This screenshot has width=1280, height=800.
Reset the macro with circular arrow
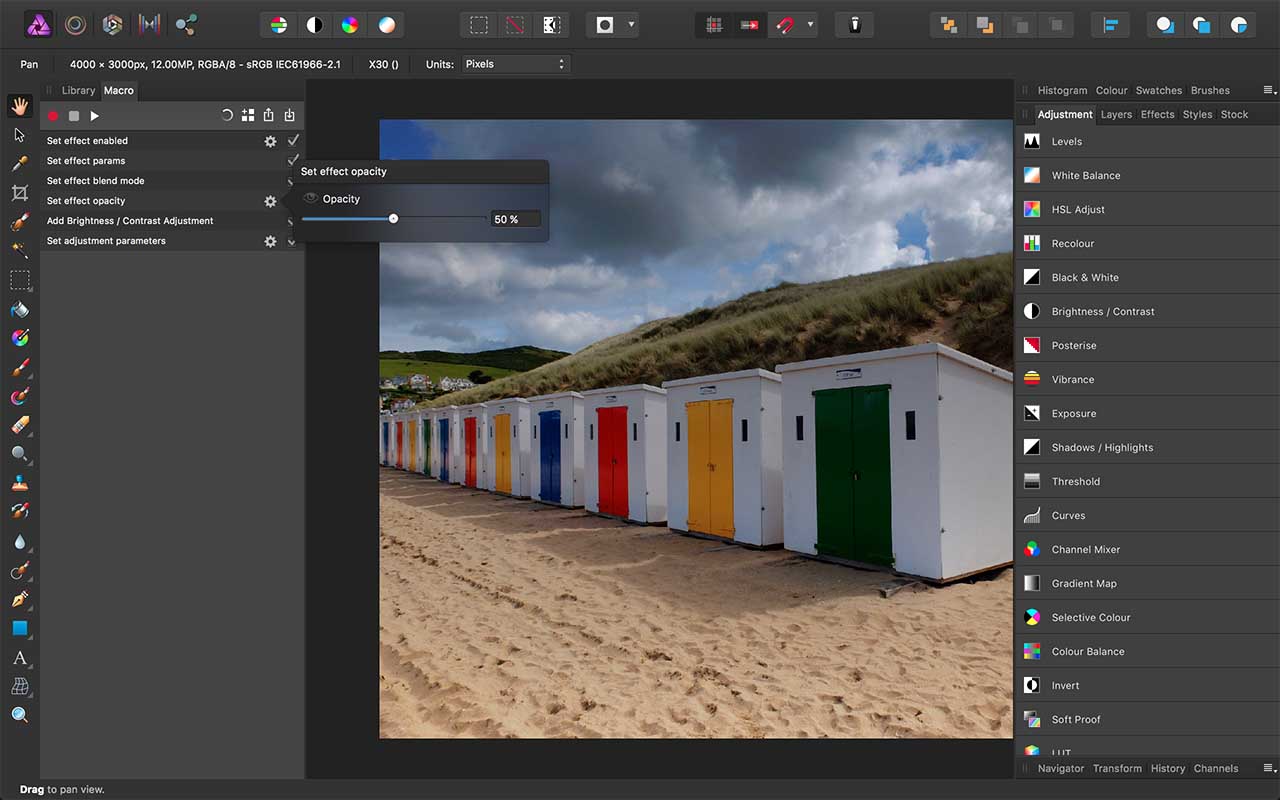227,116
